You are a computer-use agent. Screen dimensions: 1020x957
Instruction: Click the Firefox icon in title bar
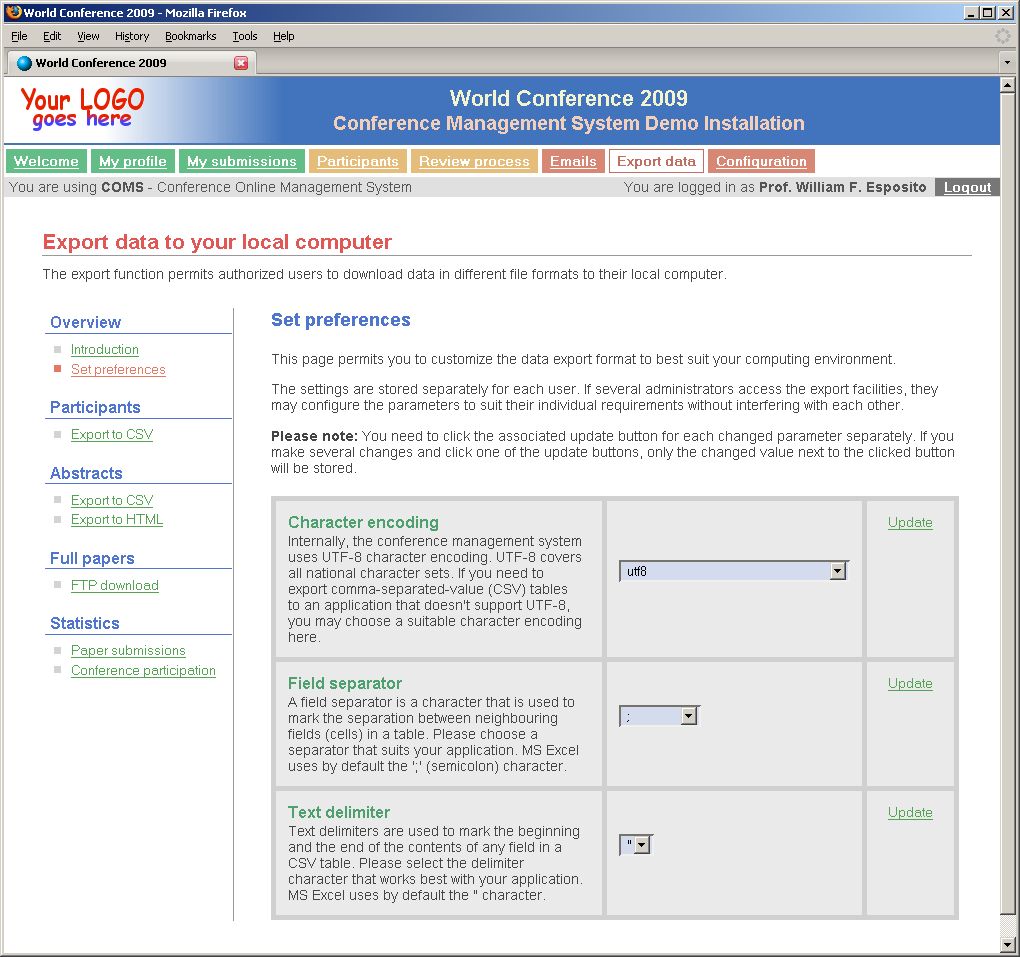[13, 12]
